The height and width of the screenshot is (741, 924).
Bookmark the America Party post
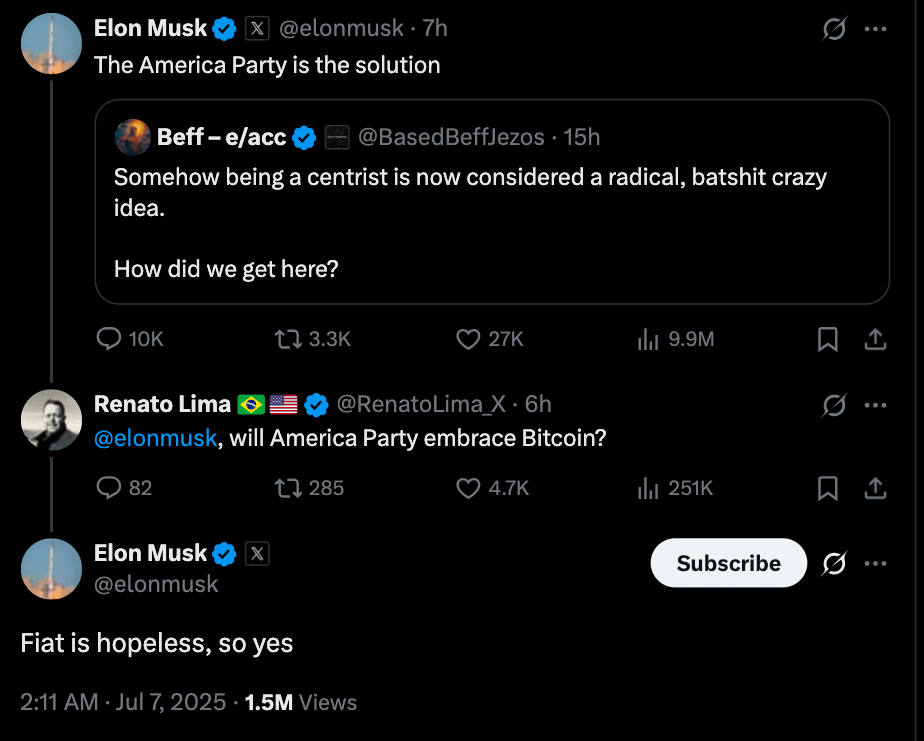coord(828,340)
